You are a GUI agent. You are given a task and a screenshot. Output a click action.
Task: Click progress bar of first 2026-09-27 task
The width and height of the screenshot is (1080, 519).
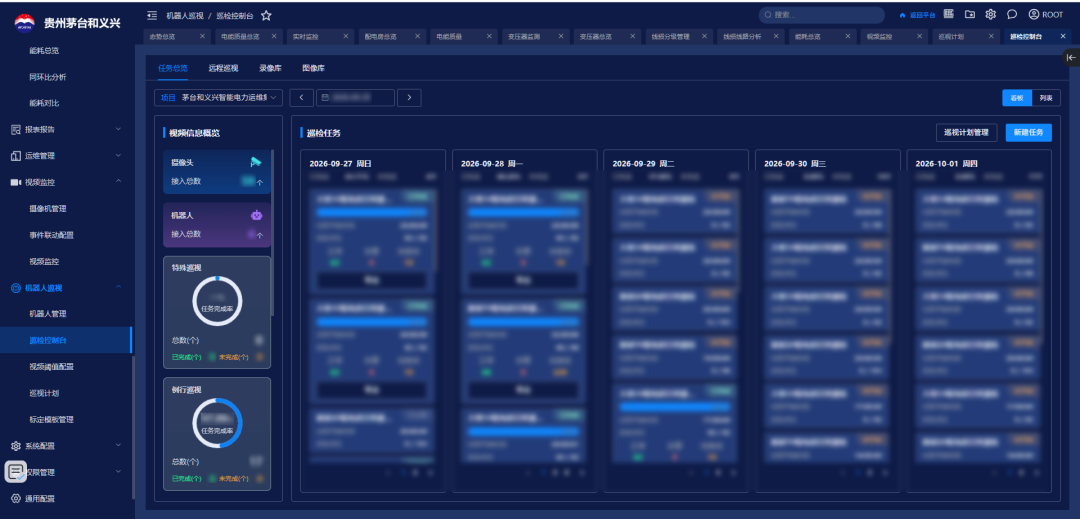tap(371, 213)
